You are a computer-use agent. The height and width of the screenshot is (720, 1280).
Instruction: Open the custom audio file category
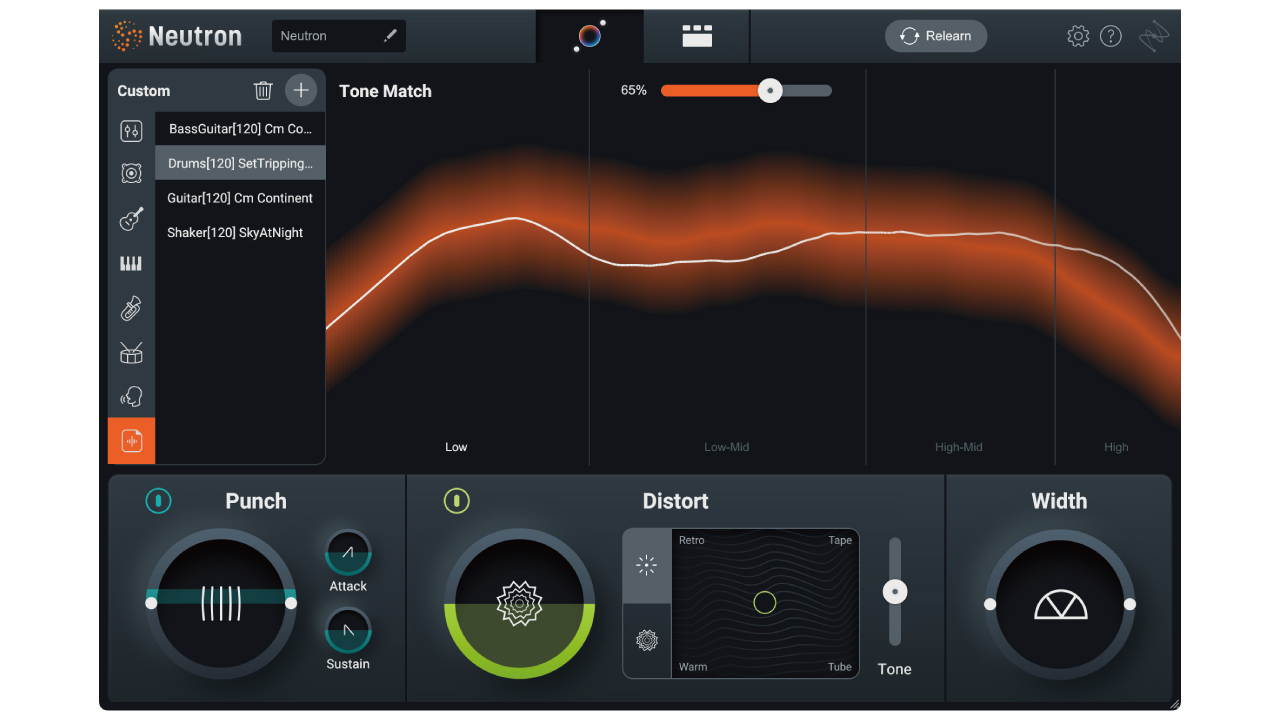[131, 441]
